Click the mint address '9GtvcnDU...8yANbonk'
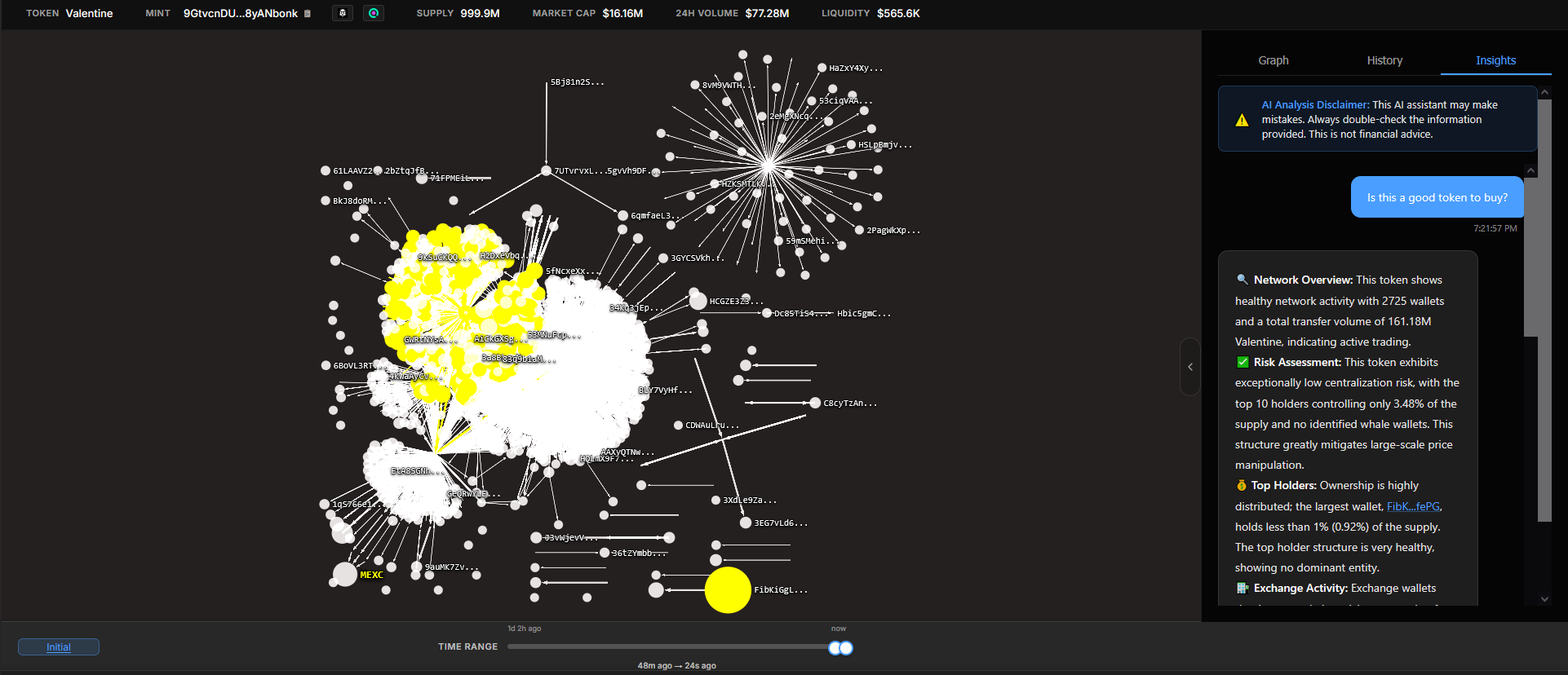This screenshot has width=1568, height=675. click(x=241, y=13)
